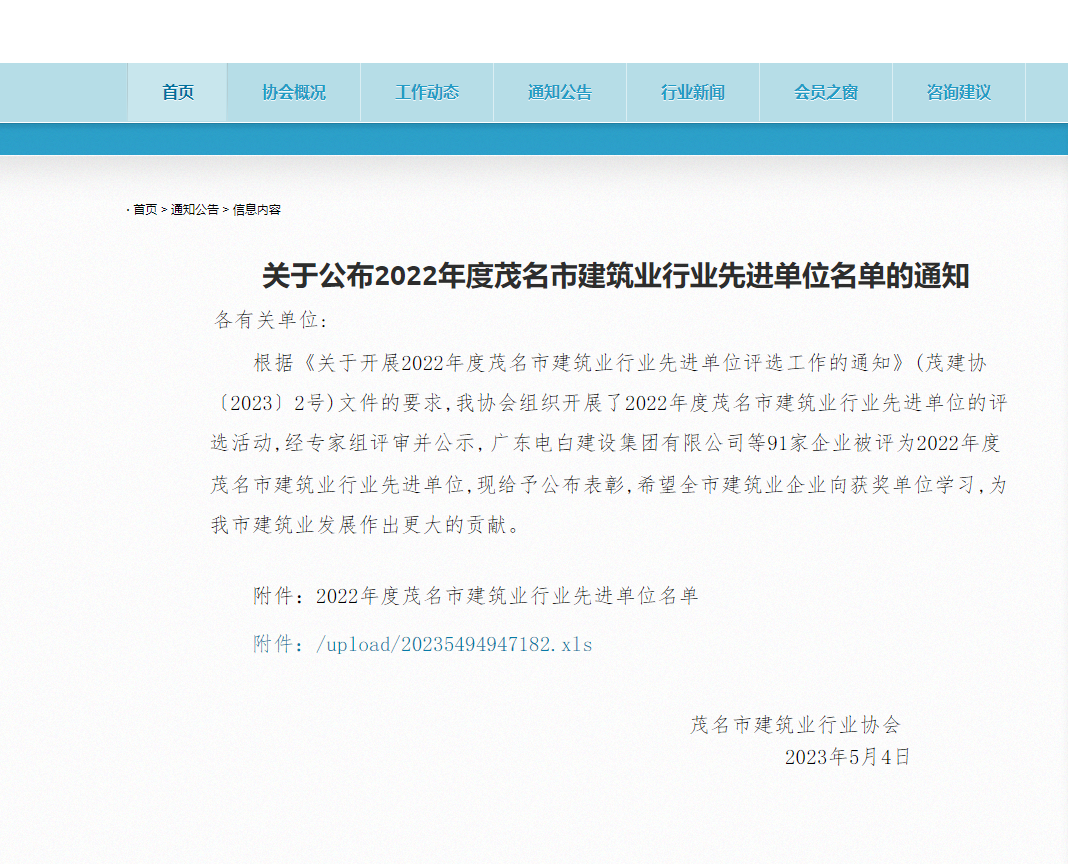The image size is (1068, 864).
Task: Click the 茂名市建筑业协会 signature text
Action: click(x=795, y=725)
